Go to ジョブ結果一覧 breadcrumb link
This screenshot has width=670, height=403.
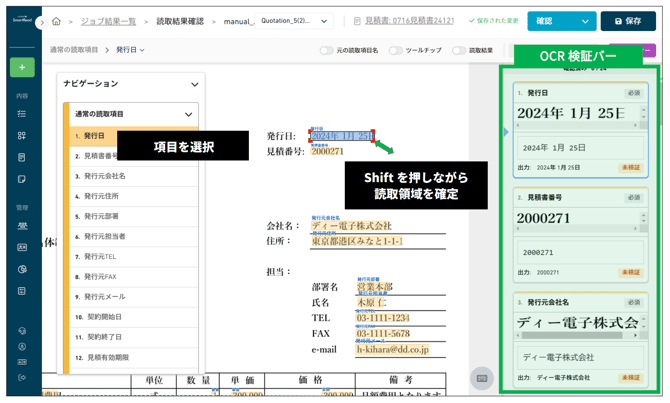(x=108, y=21)
